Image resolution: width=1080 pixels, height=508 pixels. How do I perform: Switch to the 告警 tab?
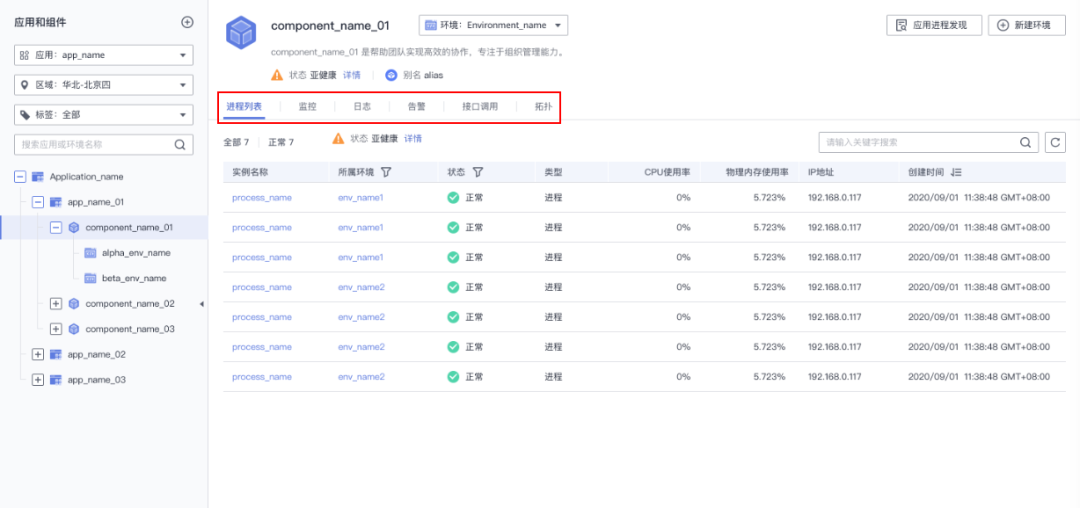[416, 107]
